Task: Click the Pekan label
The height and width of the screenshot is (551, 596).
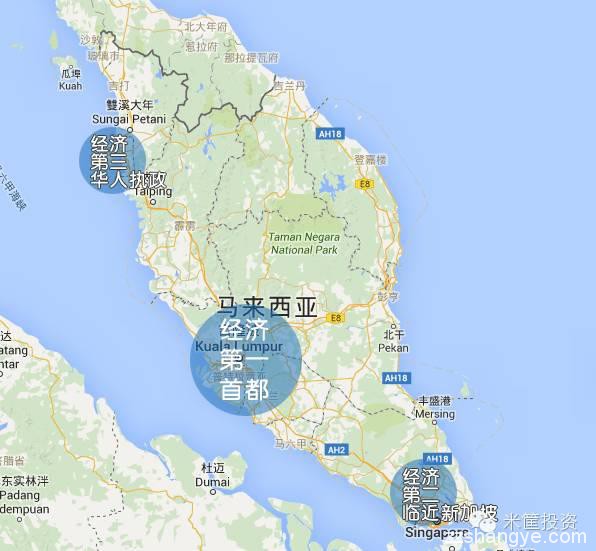Action: [x=393, y=348]
